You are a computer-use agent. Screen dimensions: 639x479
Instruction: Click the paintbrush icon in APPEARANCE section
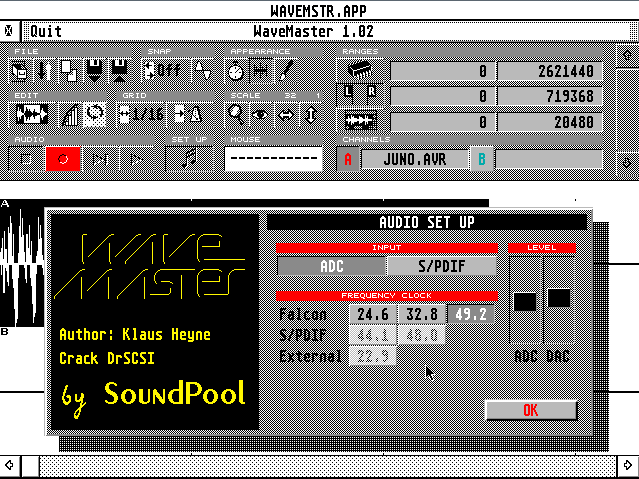coord(286,71)
